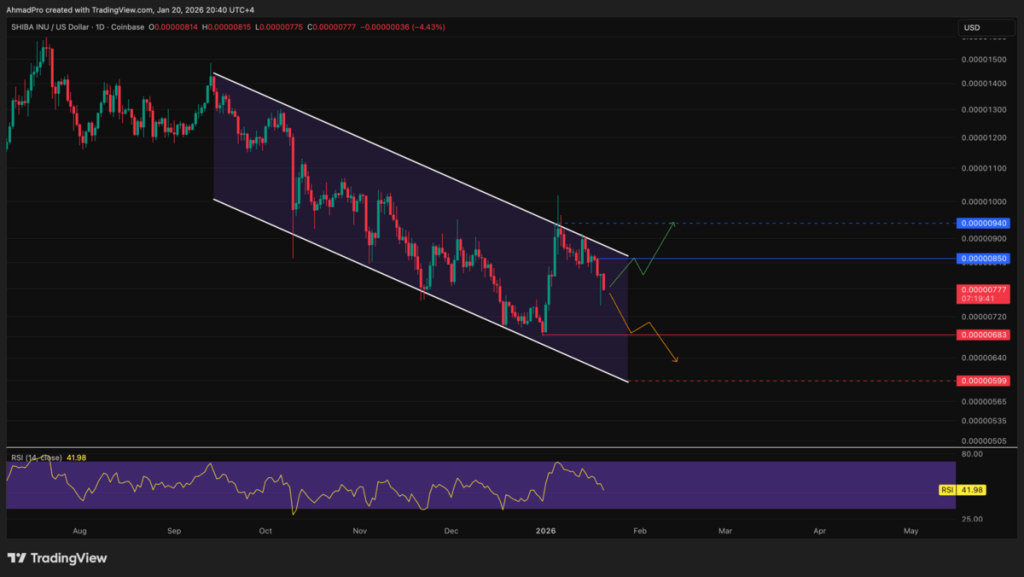Click the blue 0.00000850 resistance price label

[983, 258]
